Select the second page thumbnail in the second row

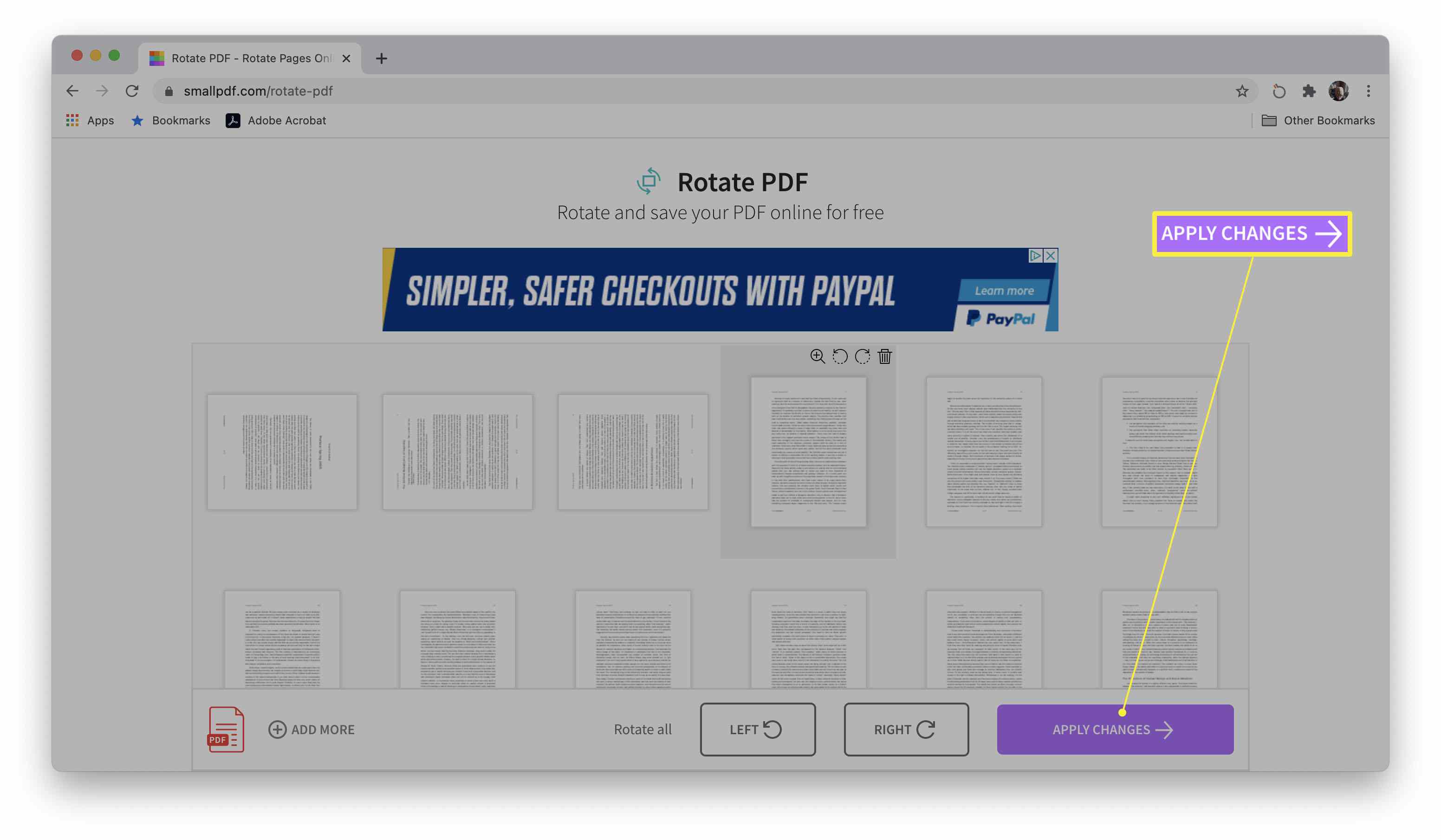pyautogui.click(x=457, y=640)
